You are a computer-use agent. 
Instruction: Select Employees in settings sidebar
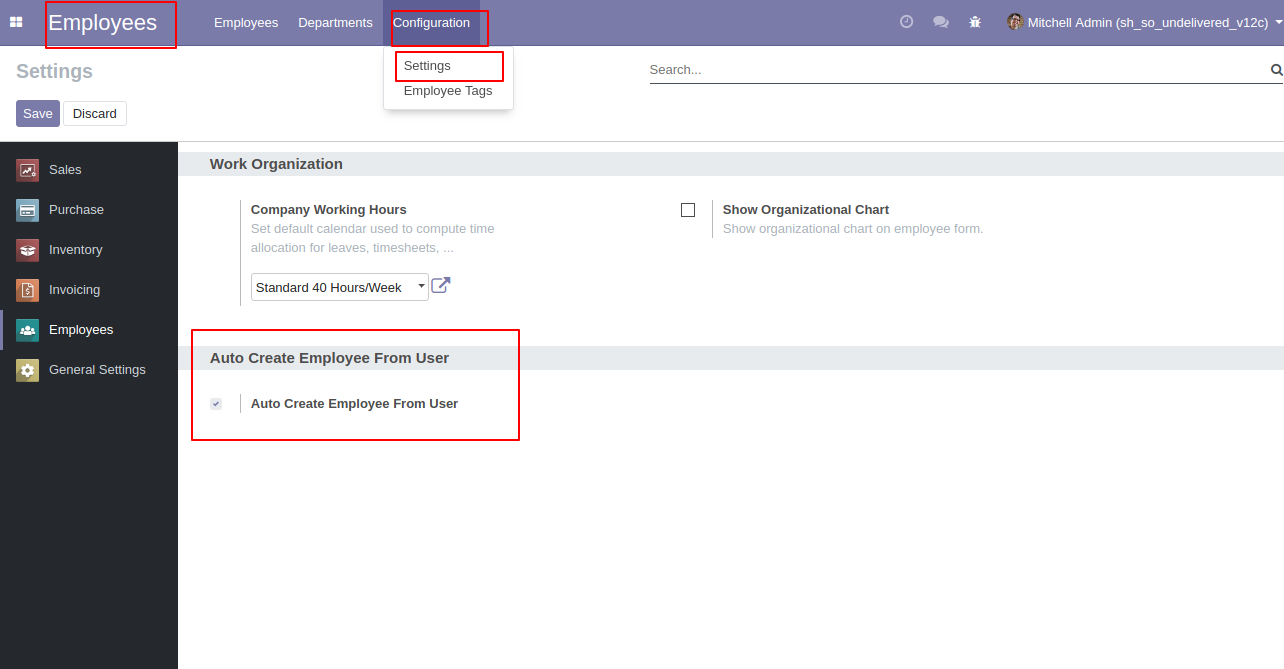point(89,330)
